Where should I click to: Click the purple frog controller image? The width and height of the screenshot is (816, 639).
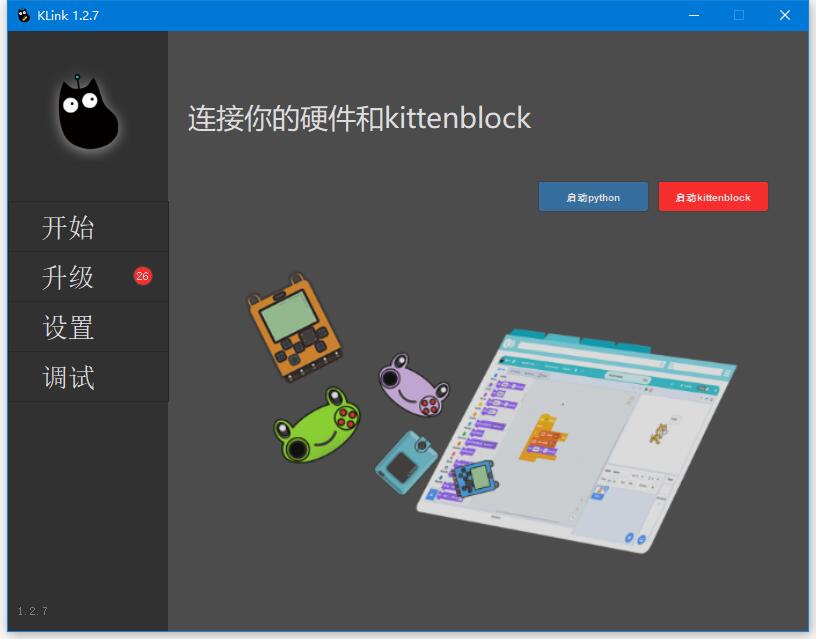tap(413, 385)
